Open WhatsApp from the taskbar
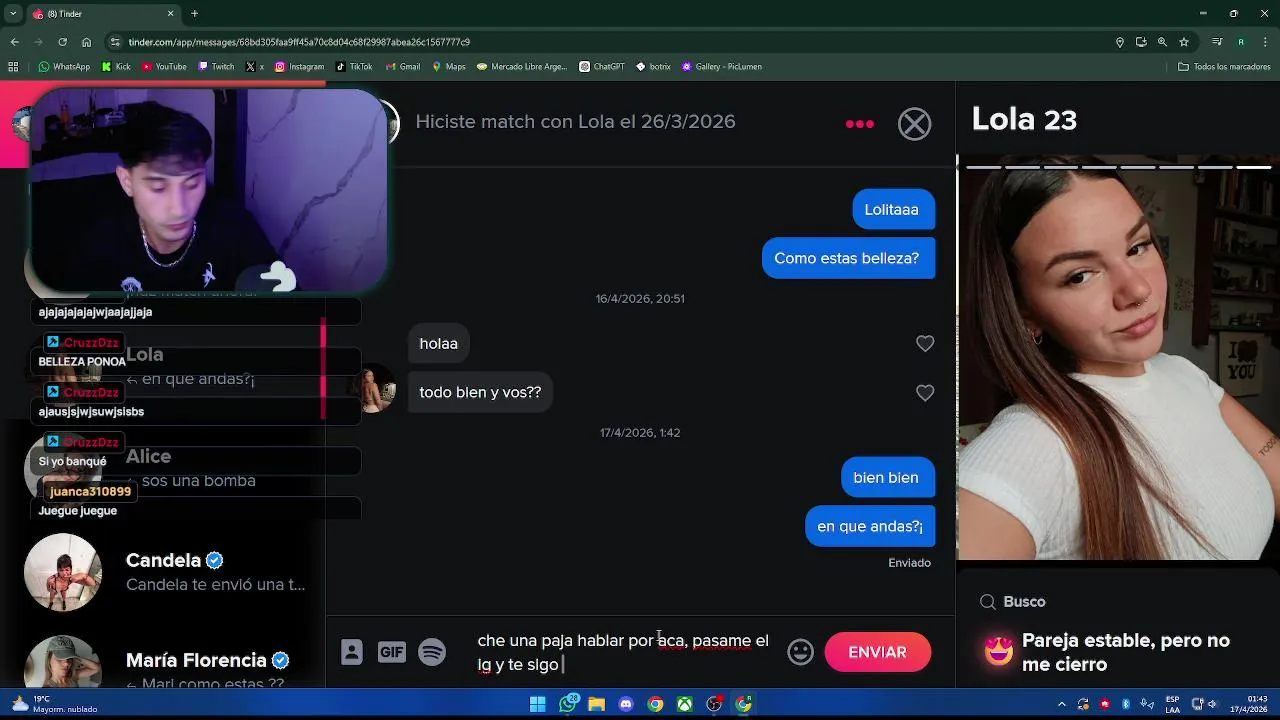1280x720 pixels. 568,704
